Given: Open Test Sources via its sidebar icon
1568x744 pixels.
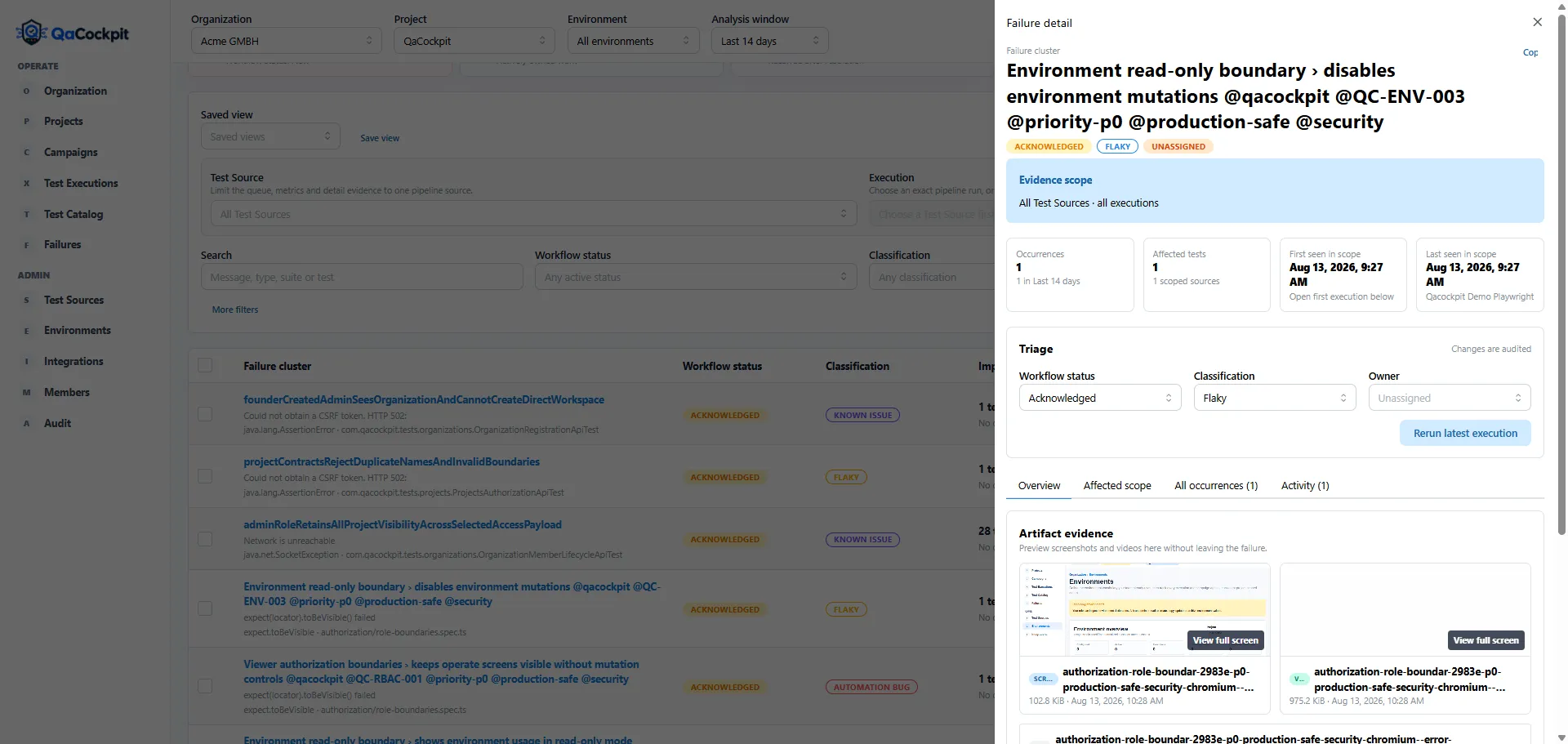Looking at the screenshot, I should (26, 301).
